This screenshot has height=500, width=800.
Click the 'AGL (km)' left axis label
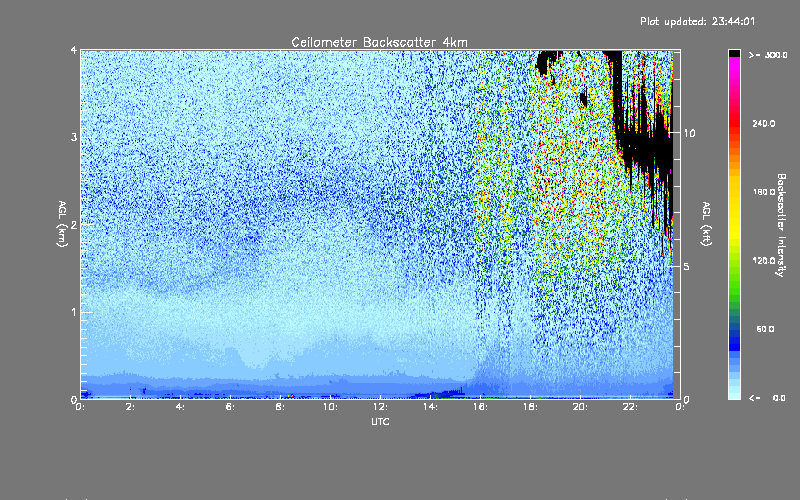62,224
